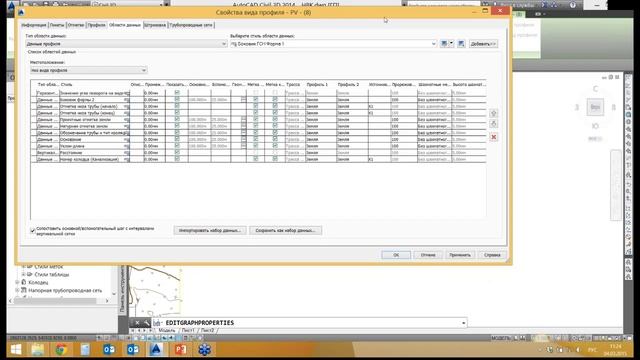Expand Колодец tree node

[x=18, y=282]
